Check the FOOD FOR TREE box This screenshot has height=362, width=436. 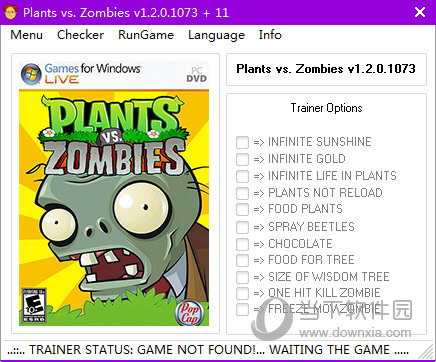click(242, 260)
